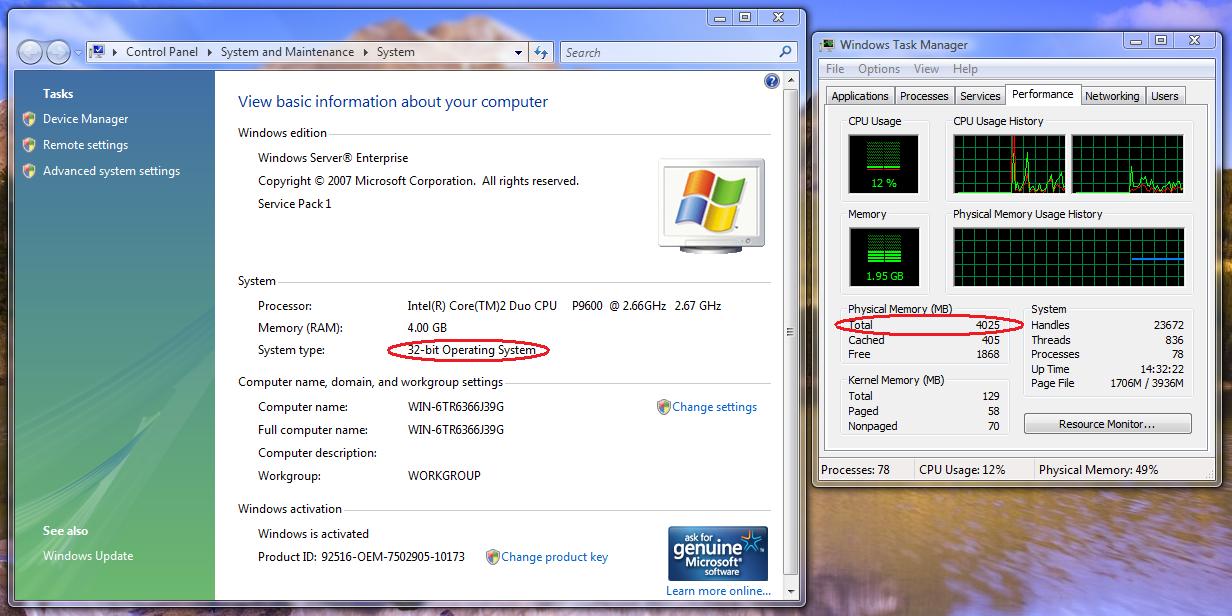Screen dimensions: 1232x616
Task: Go to System and Maintenance breadcrumb
Action: pyautogui.click(x=287, y=52)
